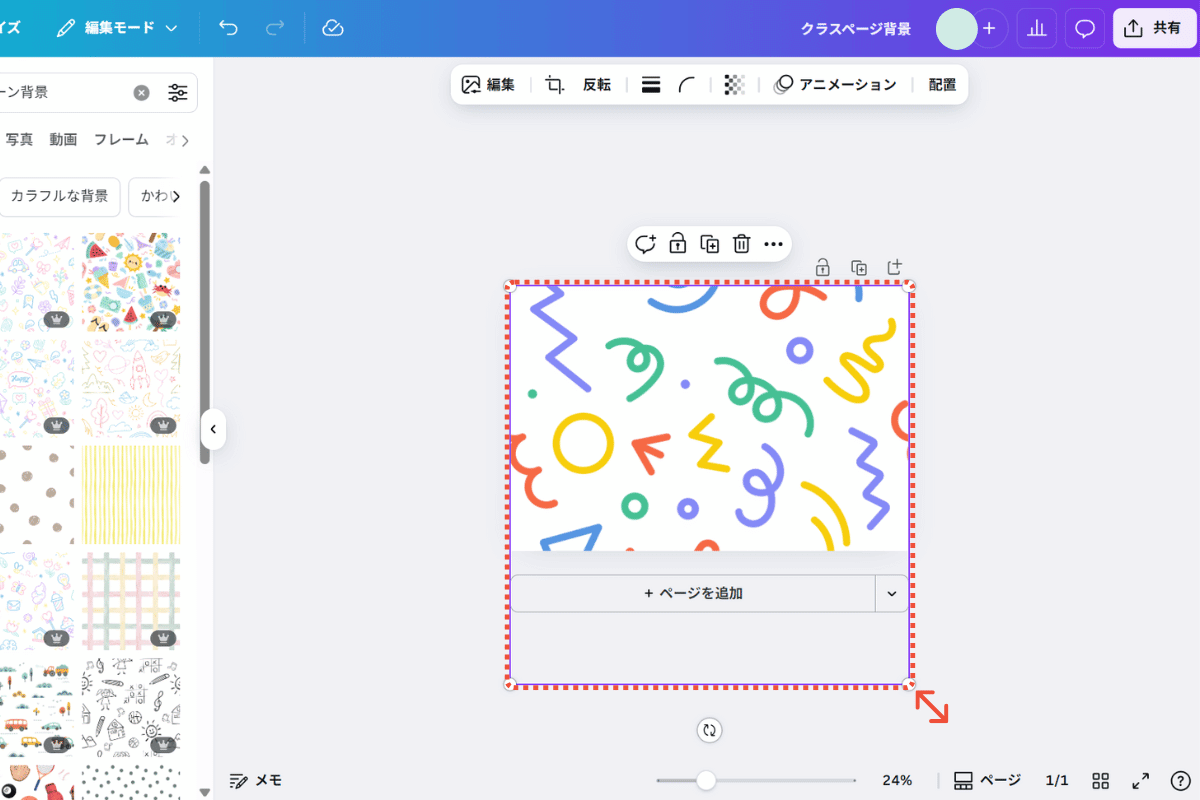The image size is (1200, 800).
Task: Delete element with trash icon
Action: coord(741,243)
